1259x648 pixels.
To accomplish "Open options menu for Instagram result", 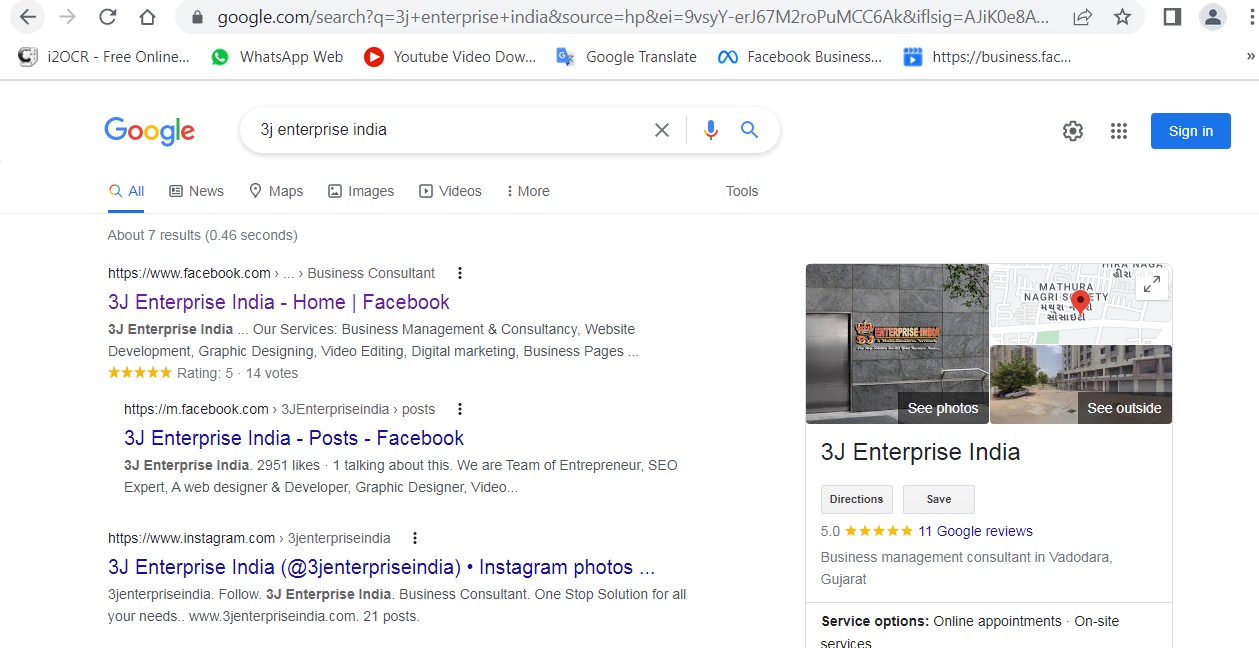I will coord(415,538).
